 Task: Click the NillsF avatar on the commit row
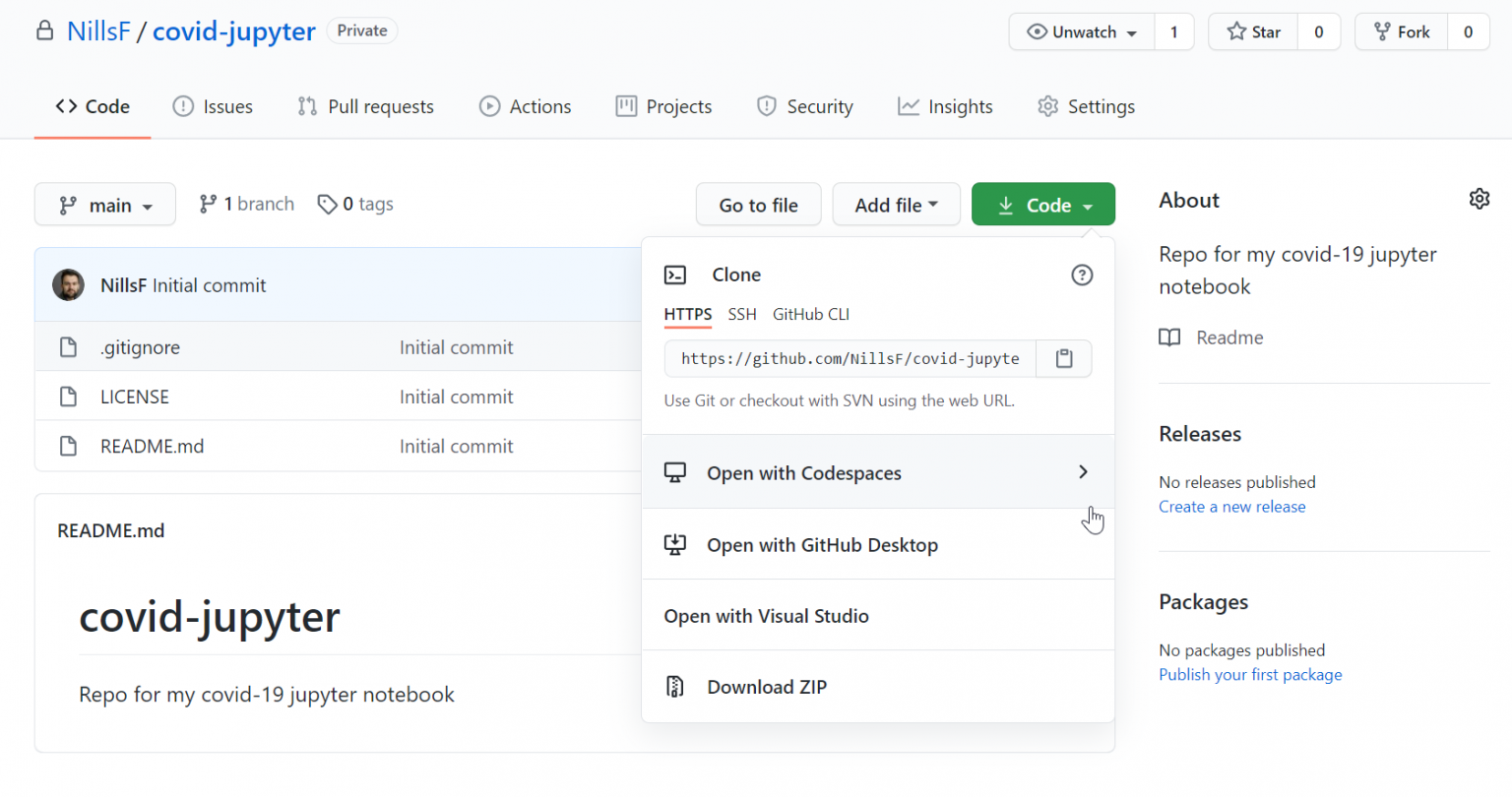pyautogui.click(x=68, y=285)
